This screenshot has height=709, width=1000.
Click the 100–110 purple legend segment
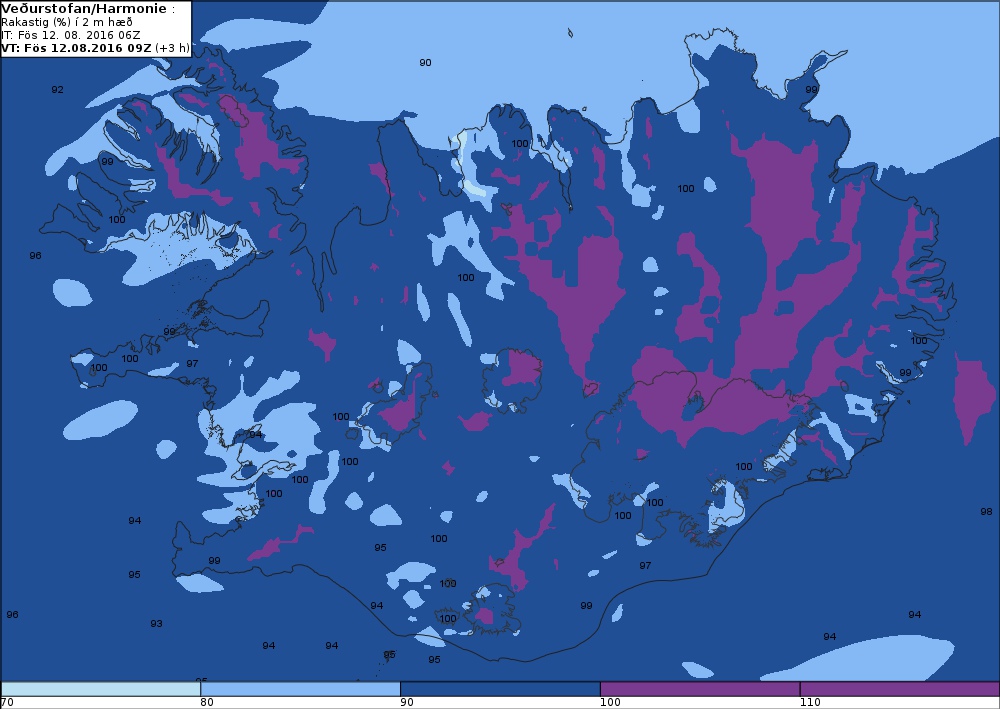[x=700, y=689]
